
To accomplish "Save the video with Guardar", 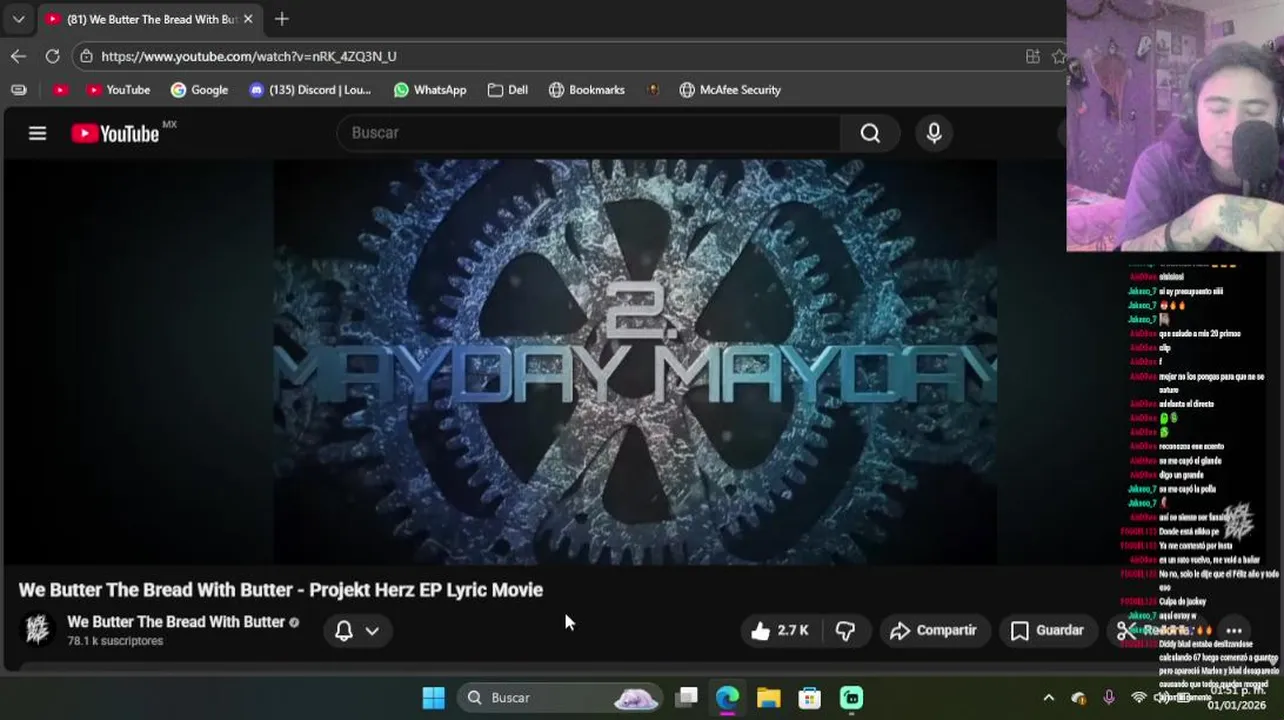I will [1047, 631].
